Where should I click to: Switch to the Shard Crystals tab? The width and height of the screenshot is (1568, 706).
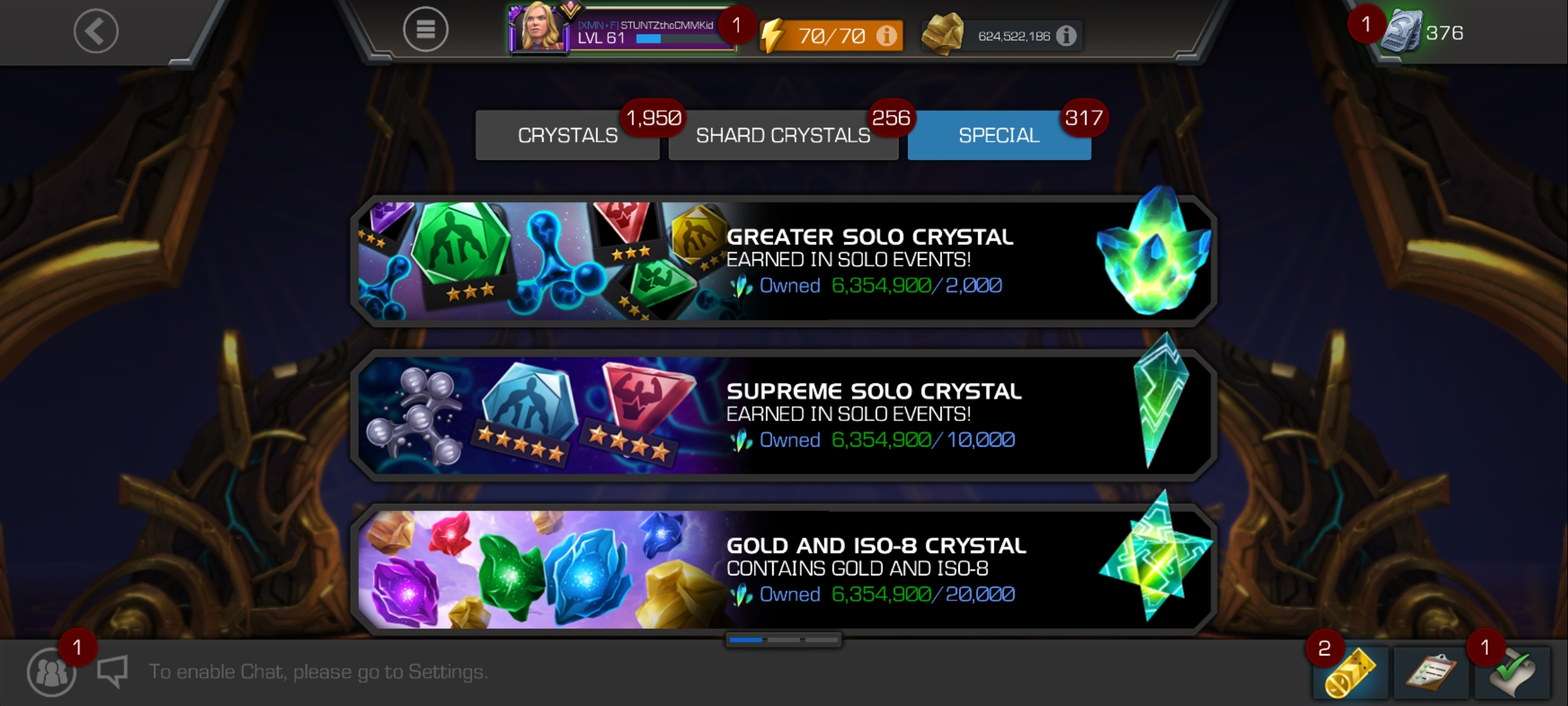pyautogui.click(x=783, y=135)
